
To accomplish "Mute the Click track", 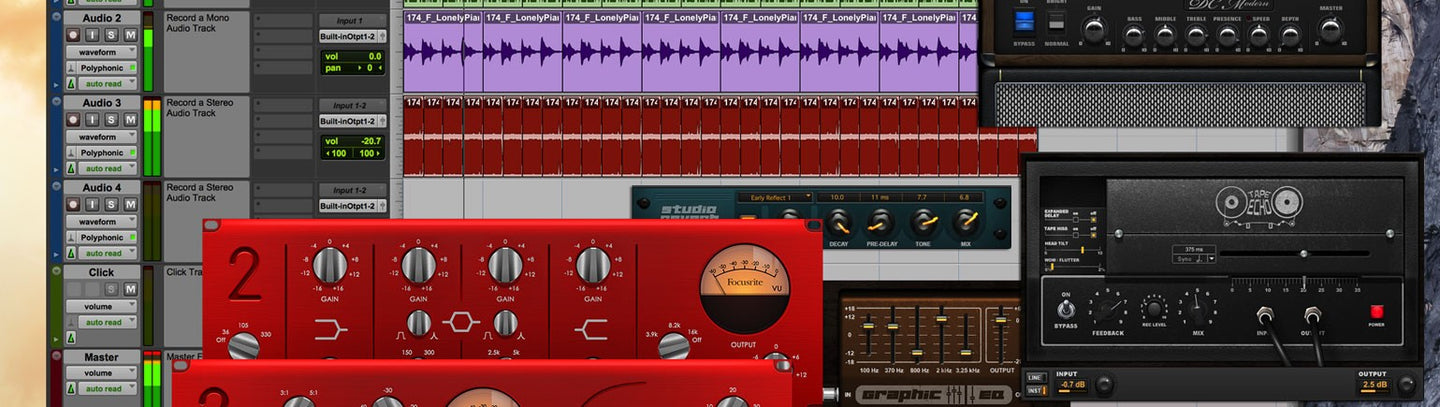I will 130,289.
